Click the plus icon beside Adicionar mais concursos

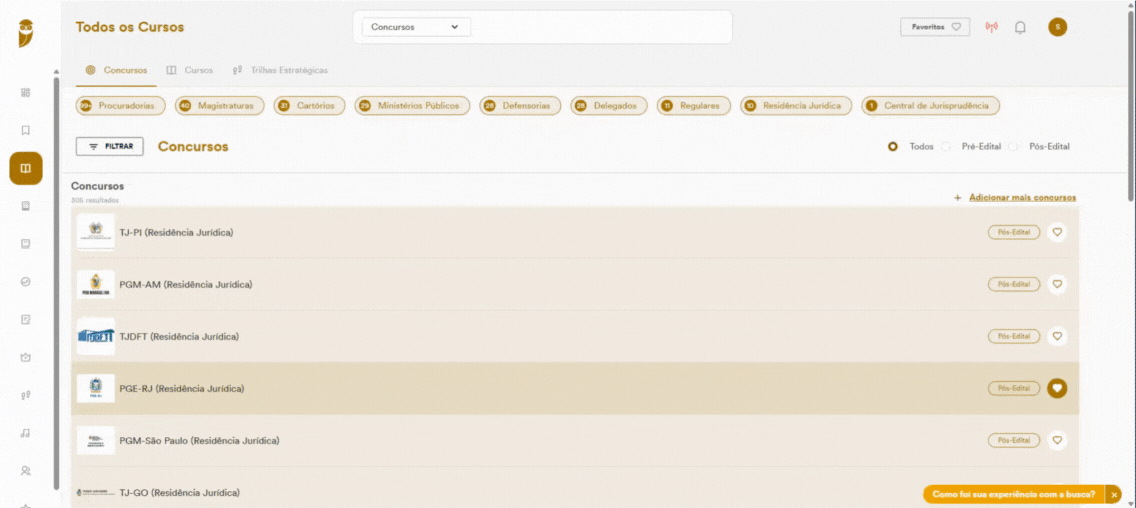coord(957,198)
